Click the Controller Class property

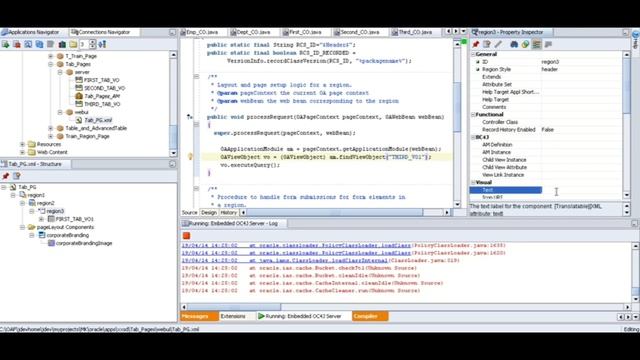[x=500, y=122]
